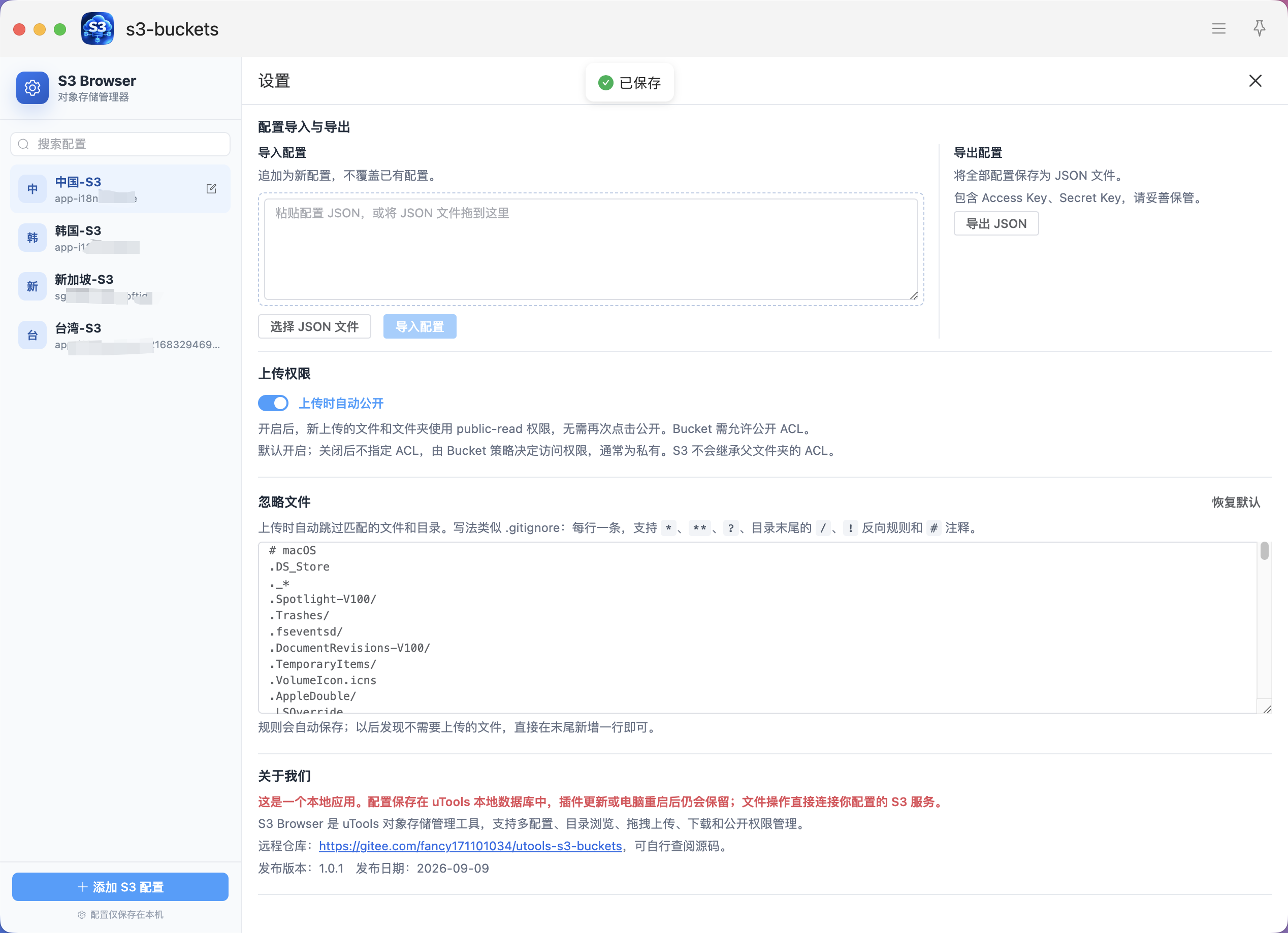The height and width of the screenshot is (933, 1288).
Task: Click the 新 avatar badge
Action: tap(33, 287)
